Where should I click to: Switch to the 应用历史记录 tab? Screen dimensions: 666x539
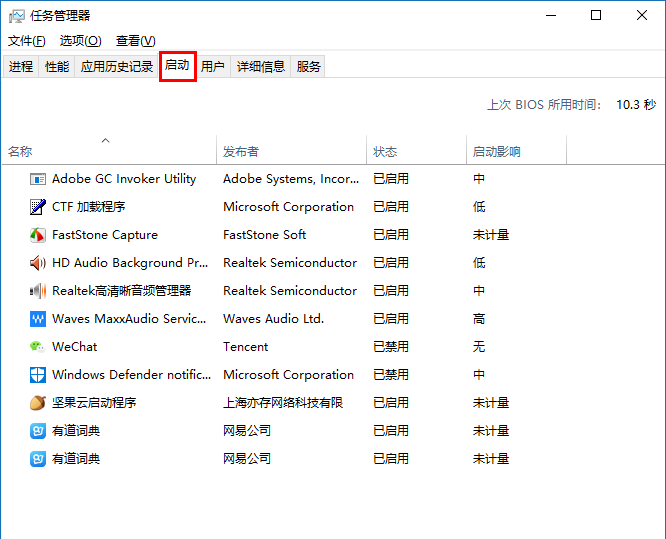117,67
